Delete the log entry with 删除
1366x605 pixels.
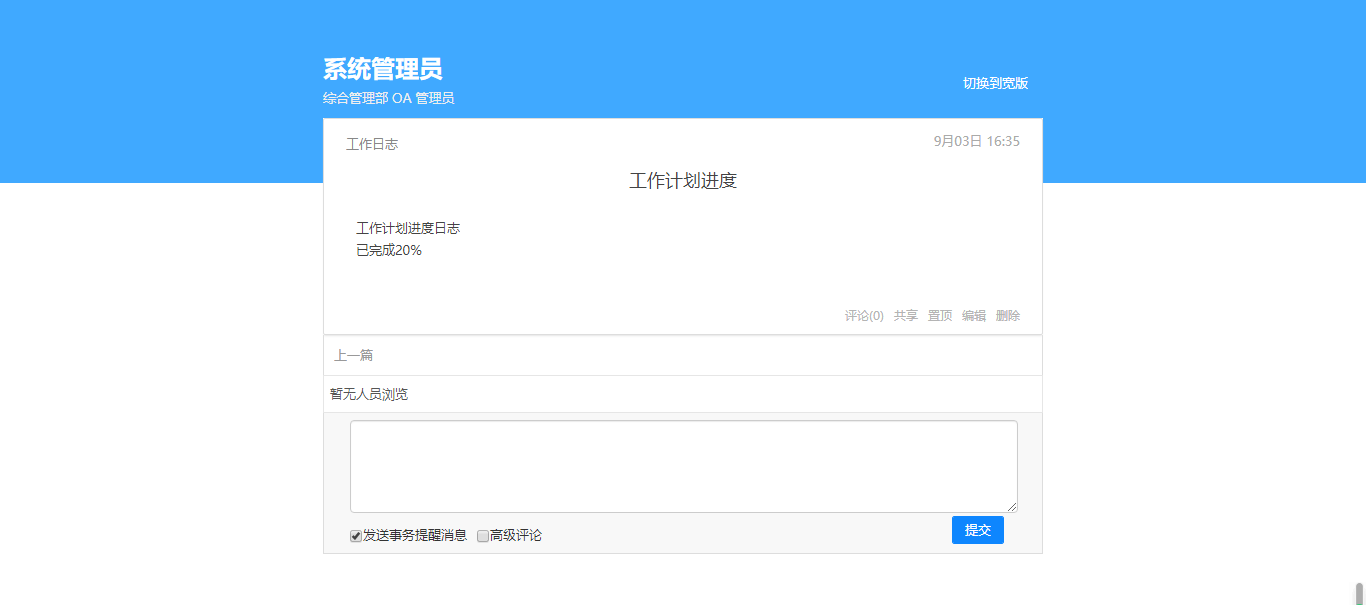click(1008, 316)
